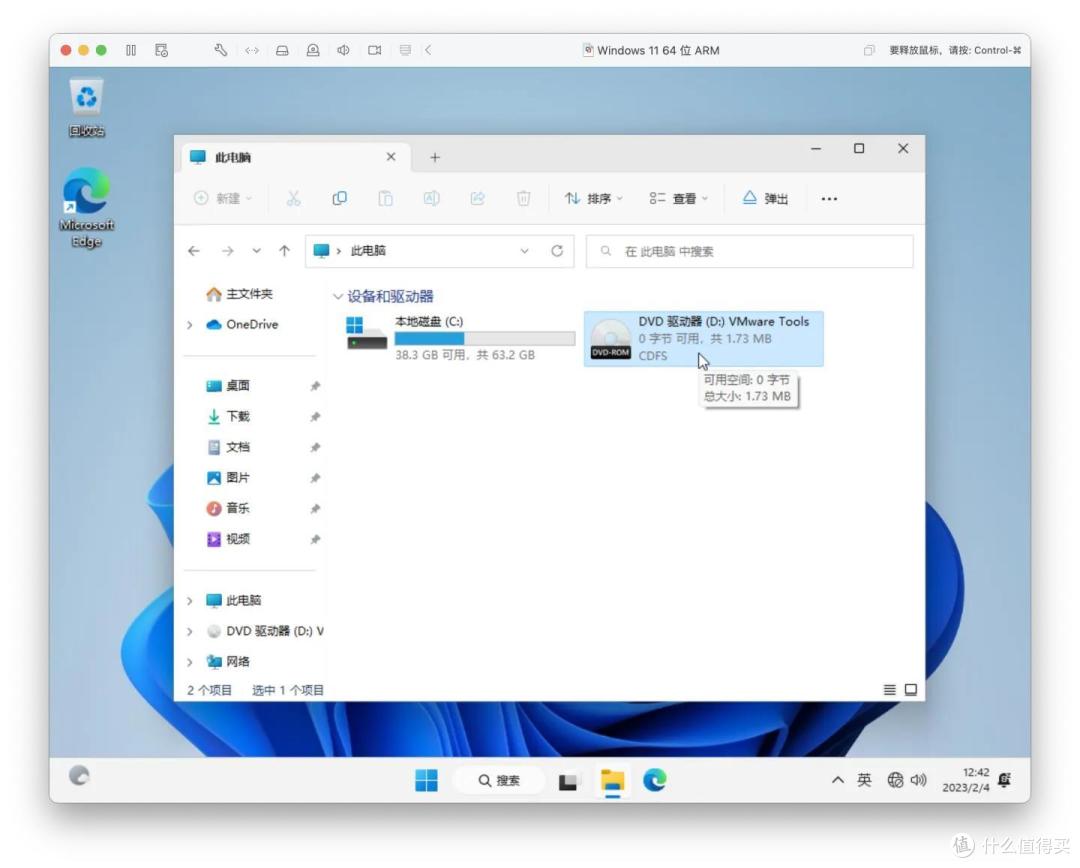Expand the 此电脑 sidebar tree node

(190, 600)
